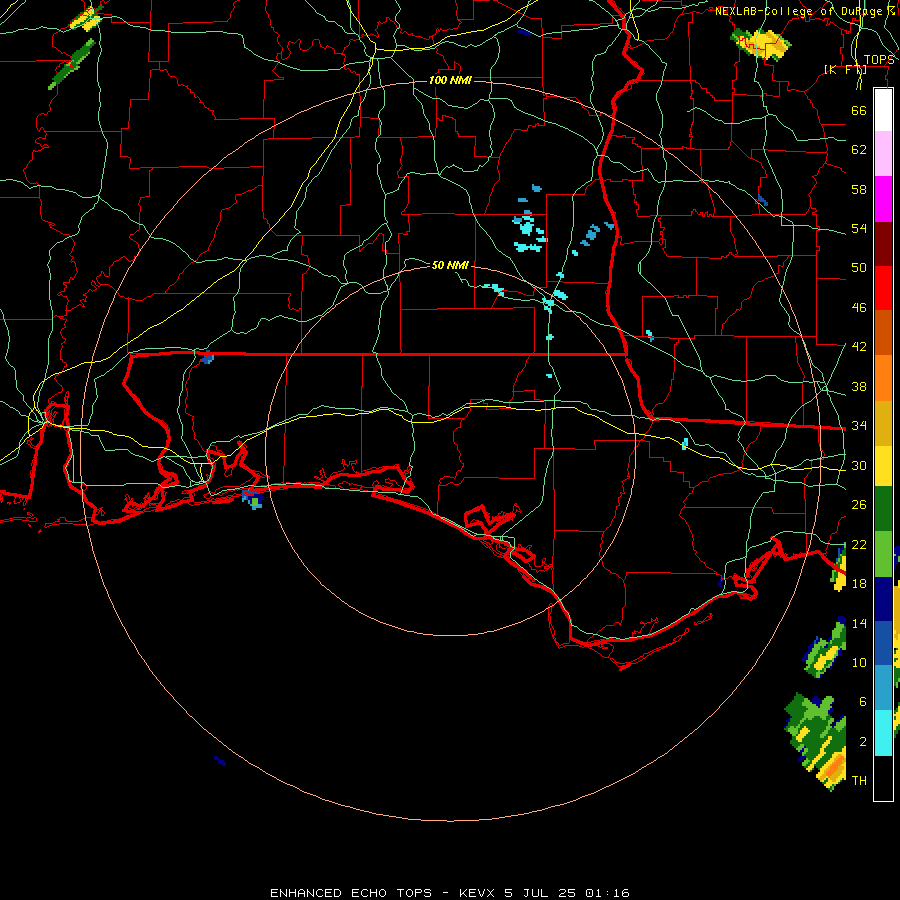
Task: Click the NEXLAB-College of DuPage credit text
Action: click(804, 11)
